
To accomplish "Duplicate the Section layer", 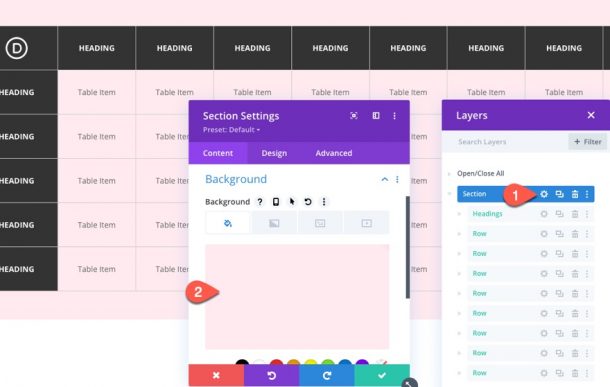I will click(x=559, y=194).
